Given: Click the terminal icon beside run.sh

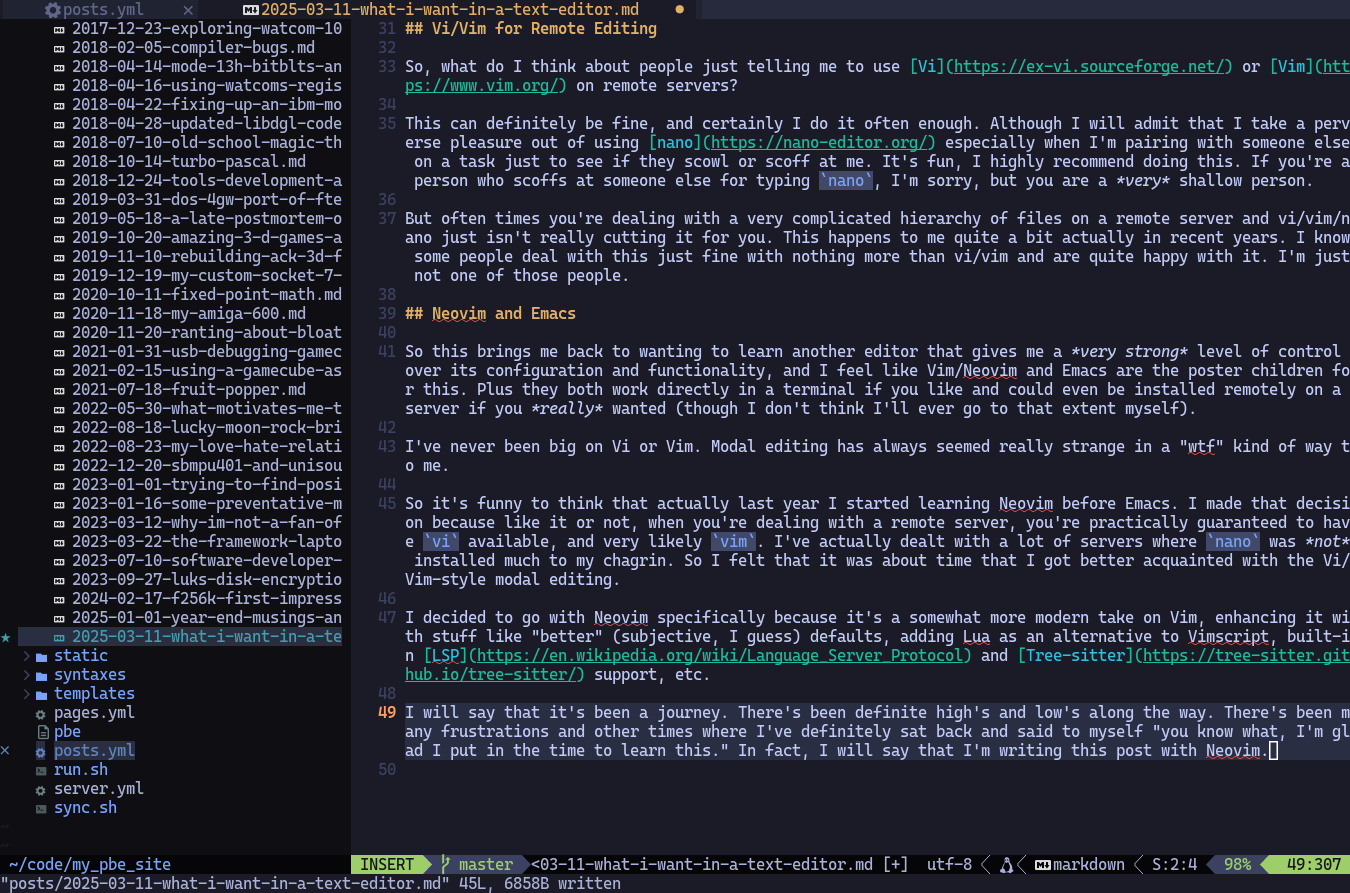Looking at the screenshot, I should [x=41, y=770].
